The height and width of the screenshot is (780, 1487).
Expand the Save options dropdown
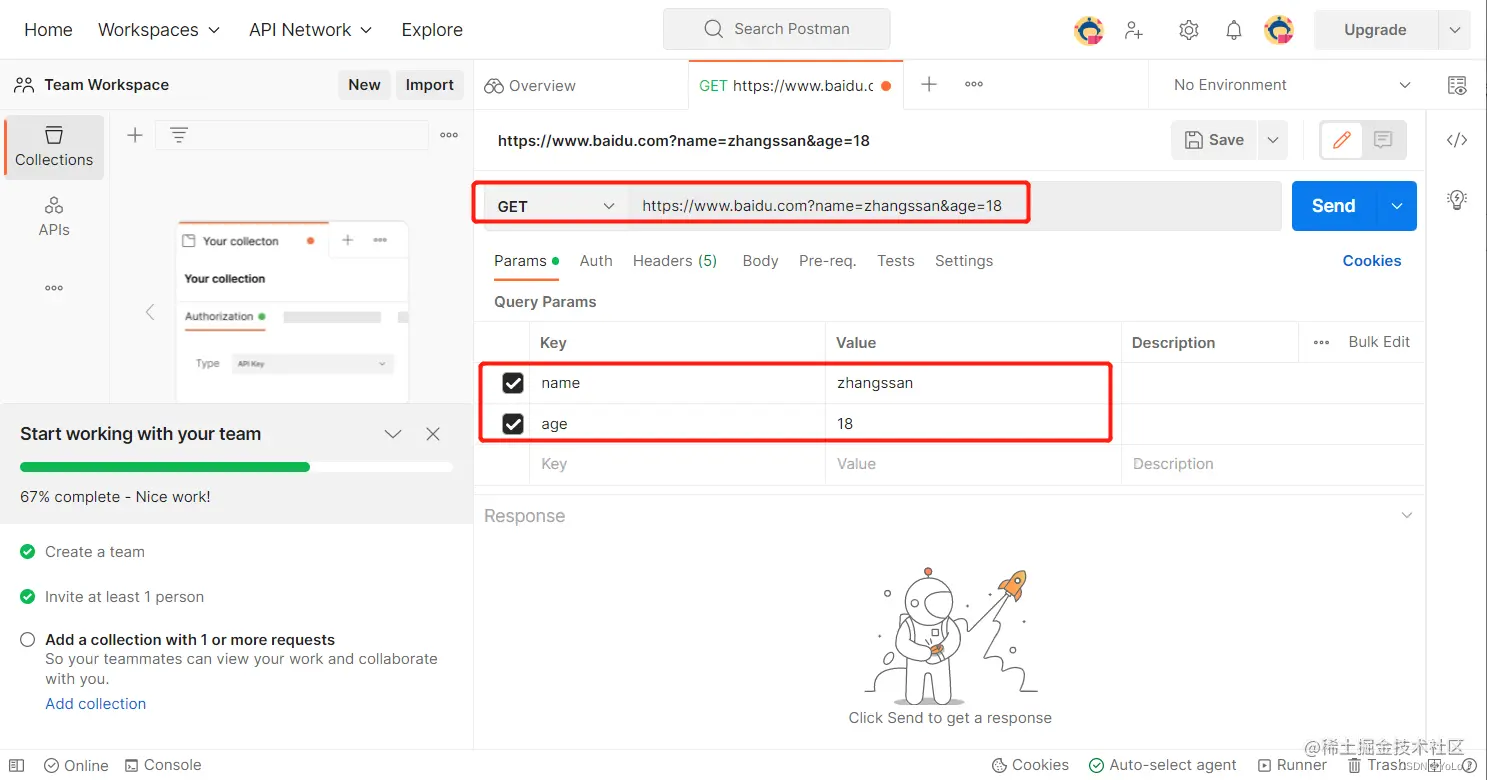pyautogui.click(x=1273, y=140)
